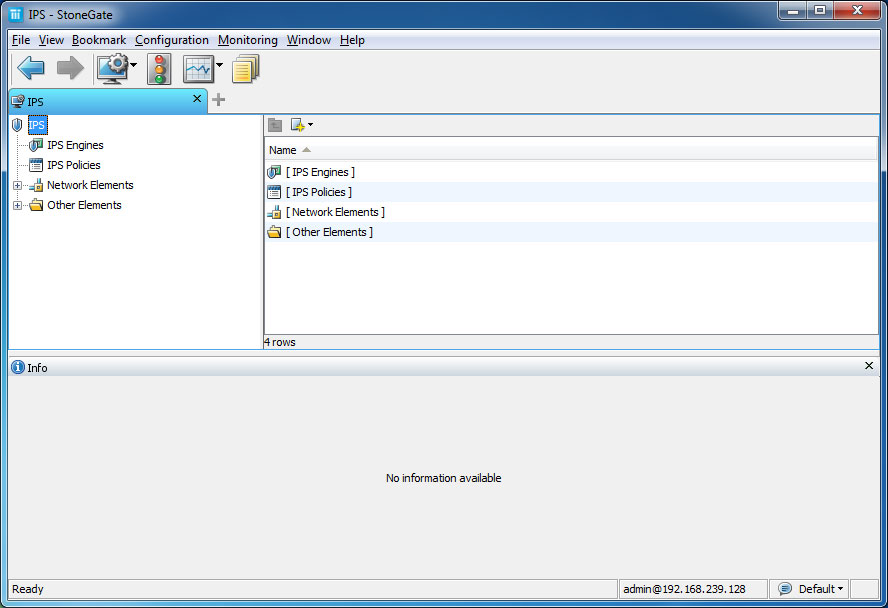Click the StoneGate app icon in title bar
The width and height of the screenshot is (888, 608).
[16, 14]
